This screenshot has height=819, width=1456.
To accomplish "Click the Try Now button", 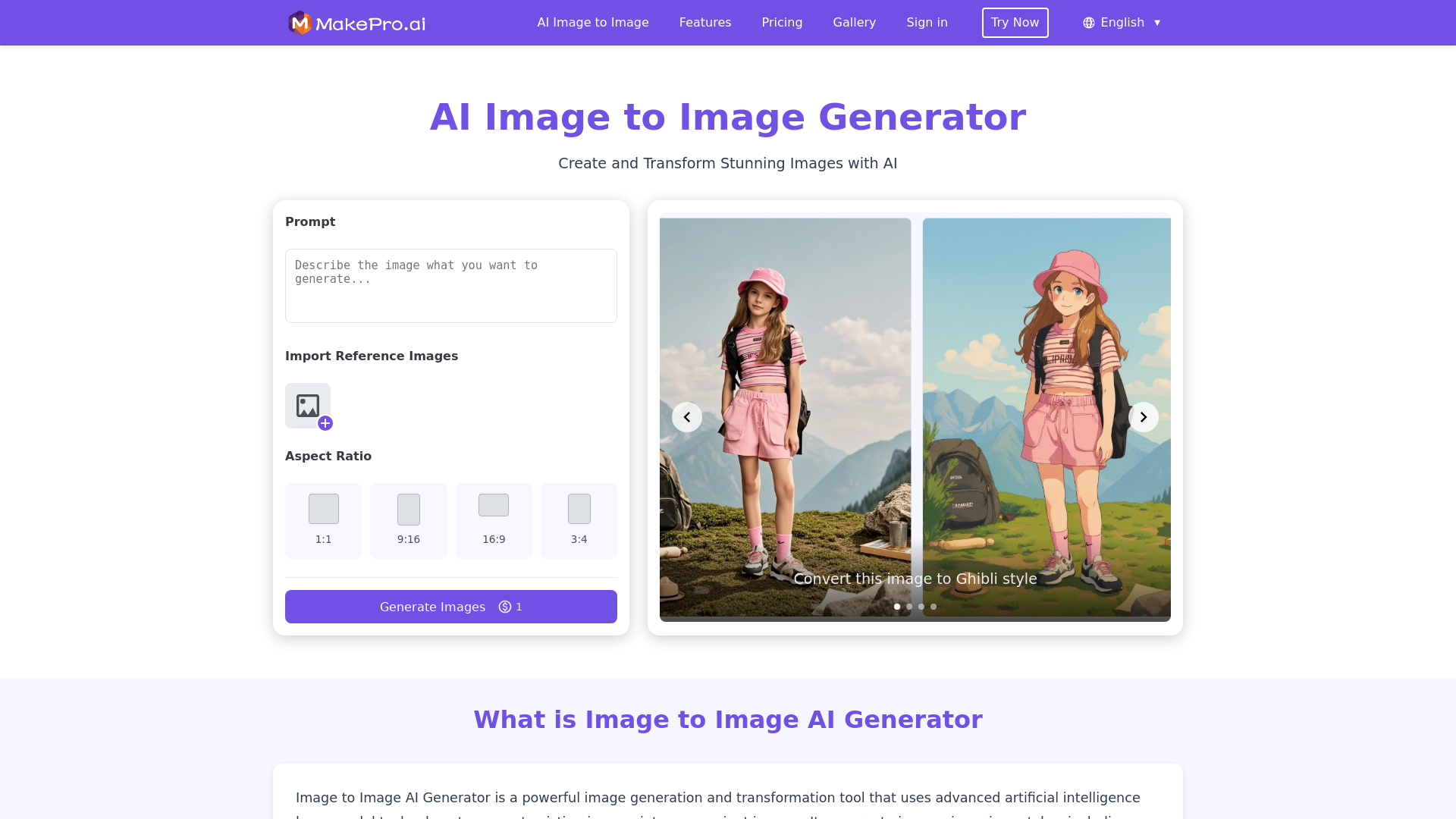I will click(x=1015, y=23).
